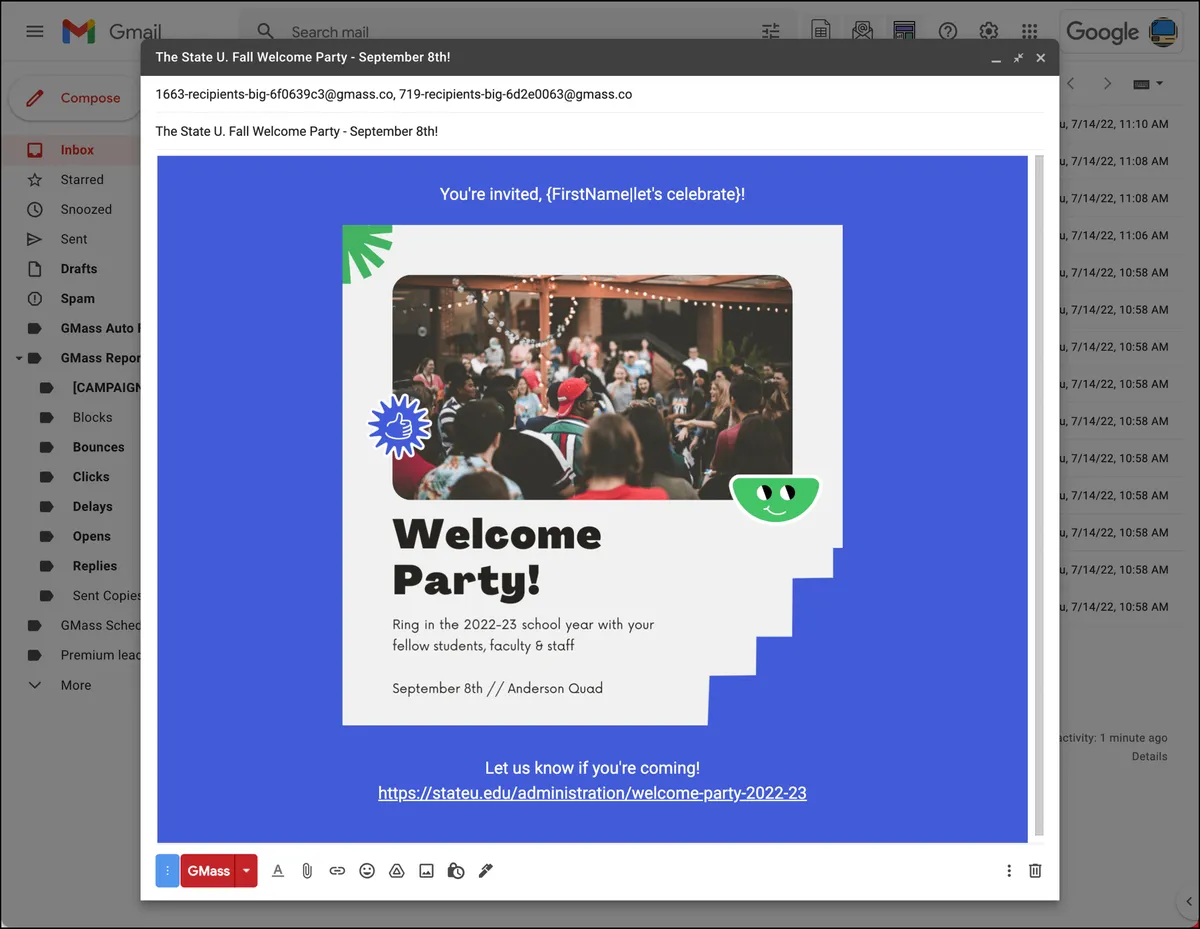Open the Google apps grid
Image resolution: width=1200 pixels, height=929 pixels.
[x=1030, y=31]
